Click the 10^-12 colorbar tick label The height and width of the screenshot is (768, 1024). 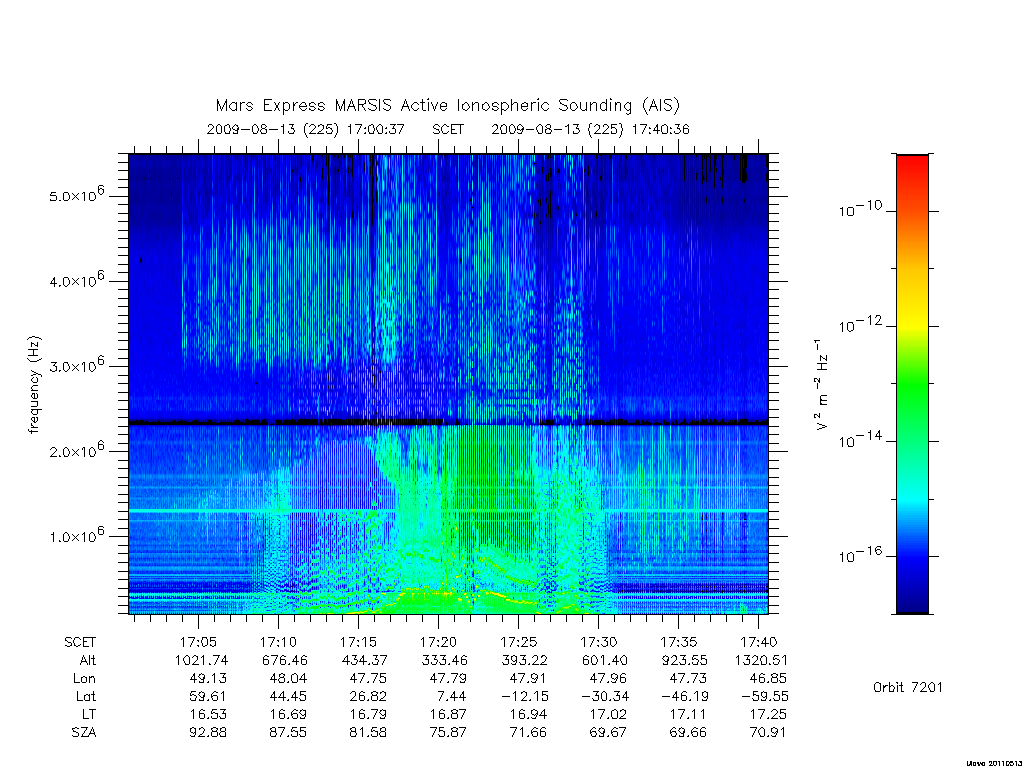(x=860, y=324)
